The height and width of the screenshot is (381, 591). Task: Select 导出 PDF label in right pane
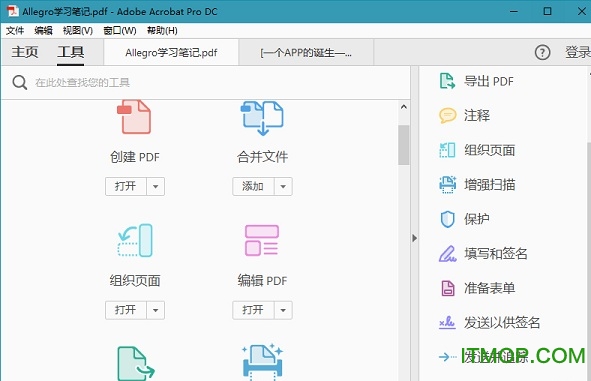point(489,81)
